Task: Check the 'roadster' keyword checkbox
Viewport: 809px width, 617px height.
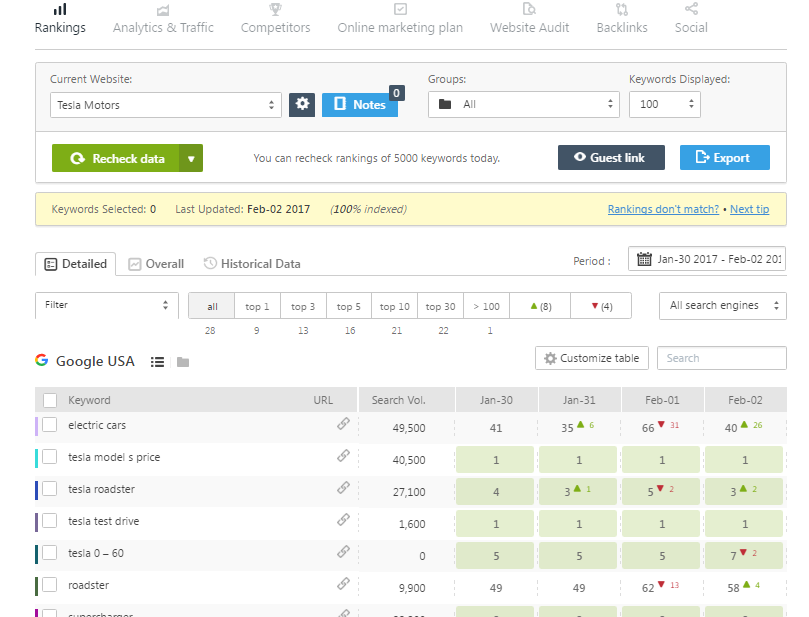Action: [50, 585]
